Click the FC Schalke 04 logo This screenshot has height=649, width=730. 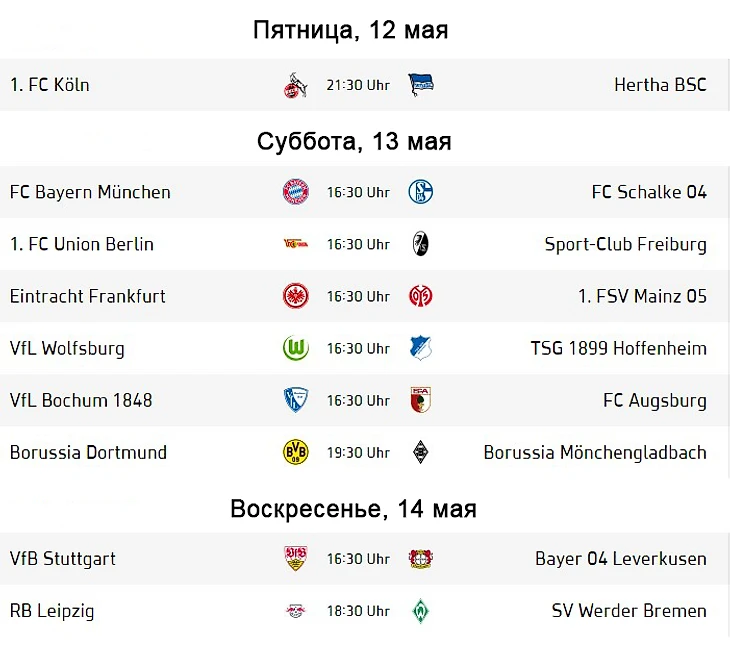(421, 192)
